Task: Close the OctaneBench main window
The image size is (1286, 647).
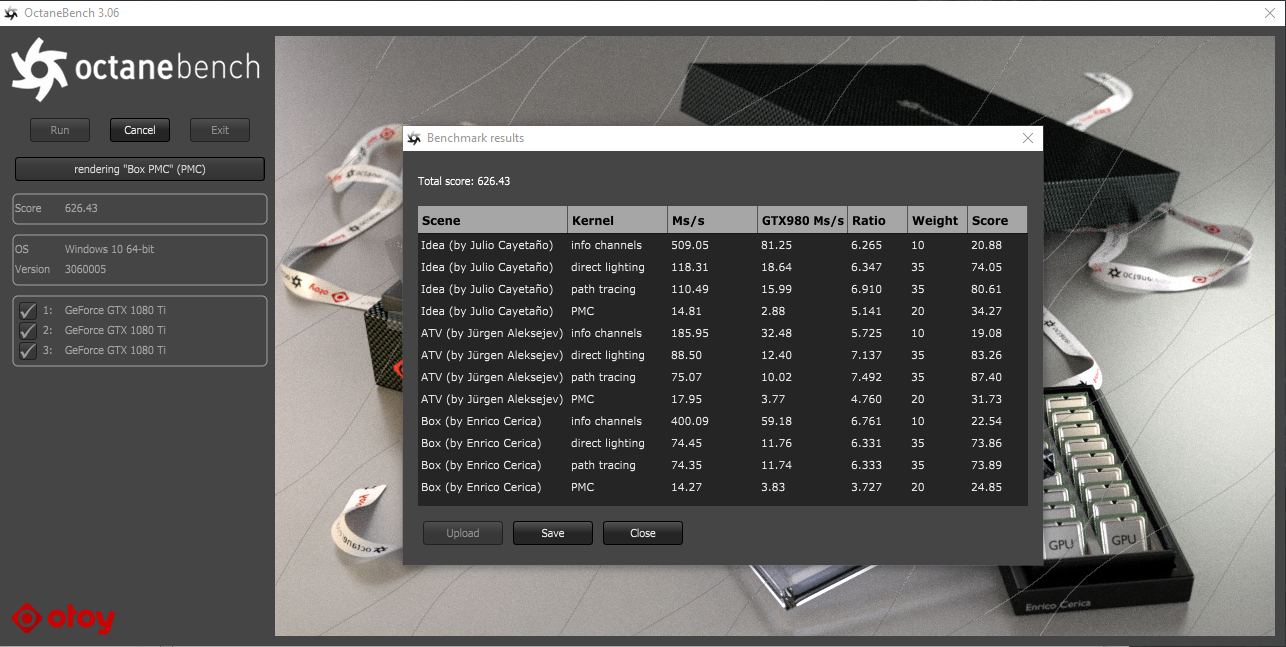Action: point(1270,13)
